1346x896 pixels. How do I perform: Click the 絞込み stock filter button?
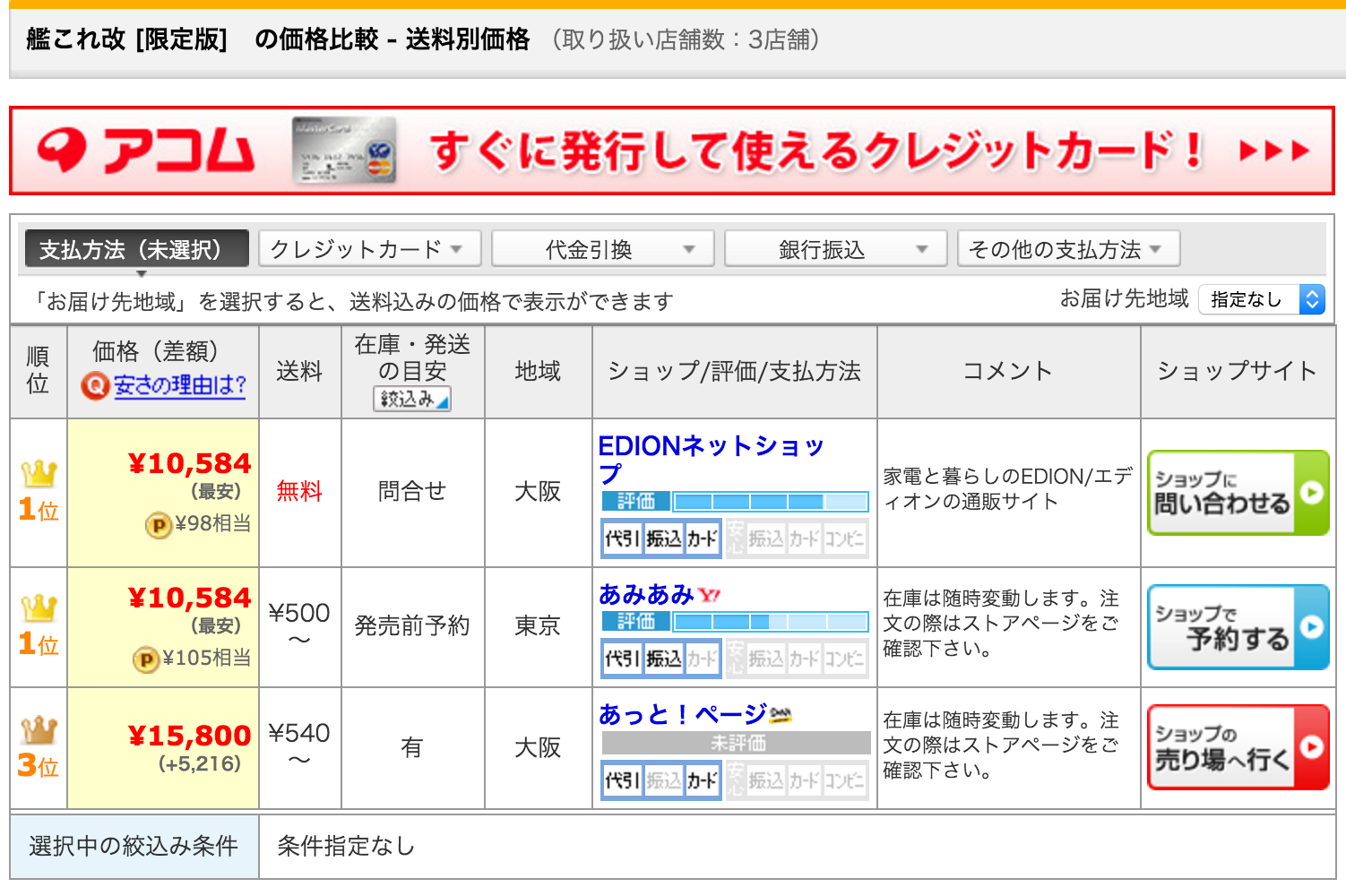pos(412,399)
